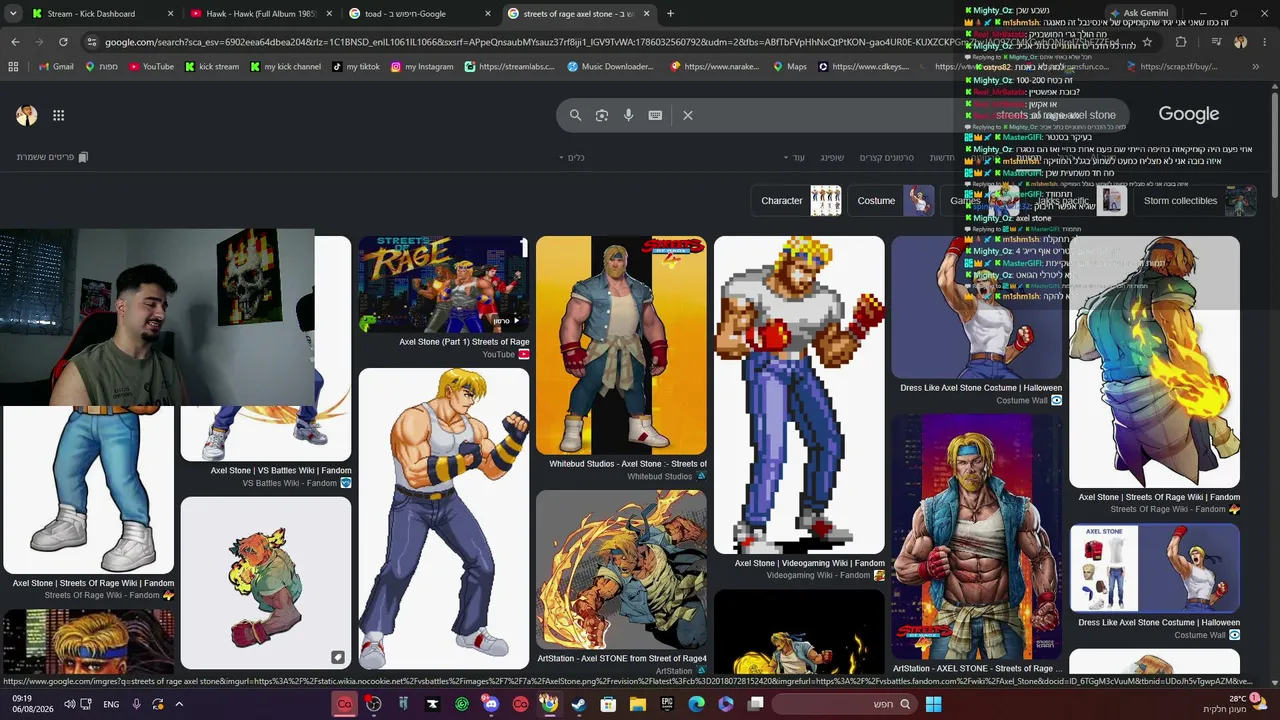Show the hidden bookmarks overflow

(1256, 66)
